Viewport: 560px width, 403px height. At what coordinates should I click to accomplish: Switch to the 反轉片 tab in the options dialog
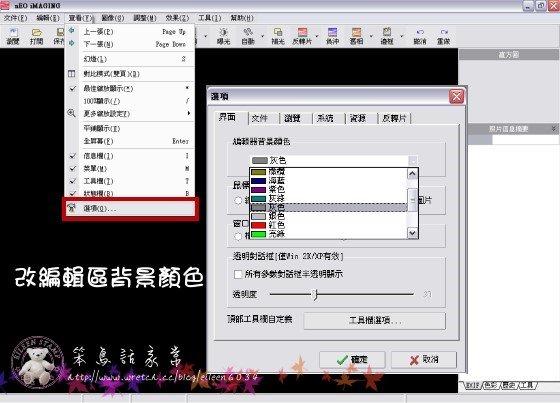395,118
